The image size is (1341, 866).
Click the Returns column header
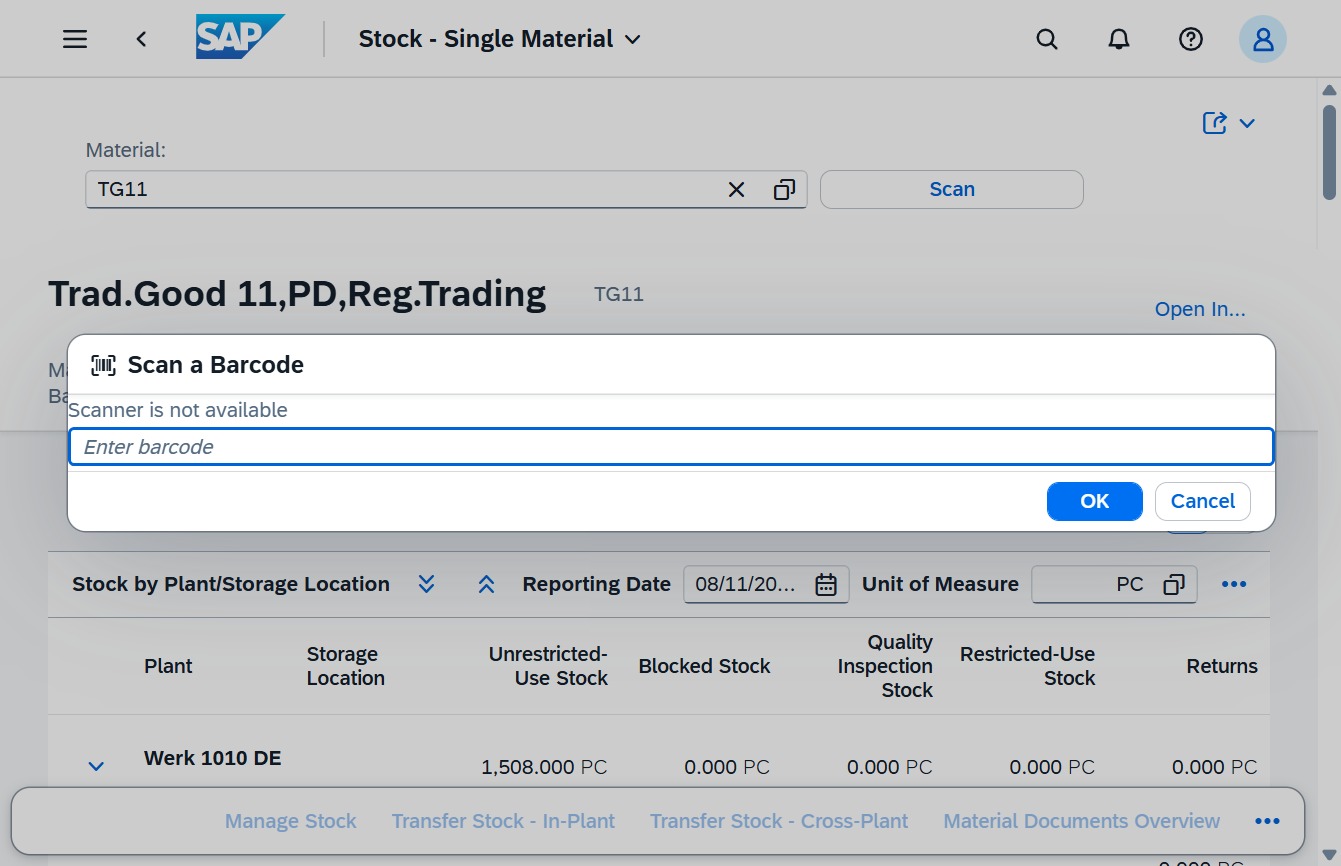(1222, 666)
